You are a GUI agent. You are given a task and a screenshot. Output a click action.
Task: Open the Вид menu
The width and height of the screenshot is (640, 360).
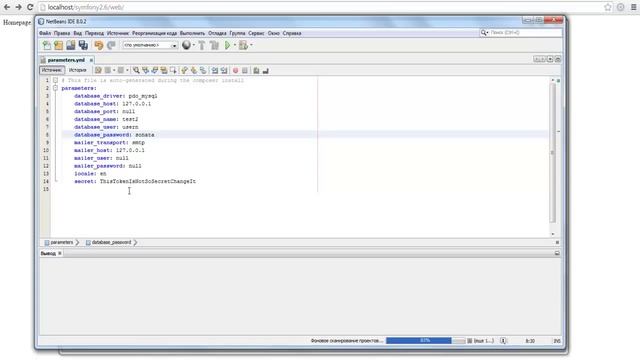[x=78, y=33]
